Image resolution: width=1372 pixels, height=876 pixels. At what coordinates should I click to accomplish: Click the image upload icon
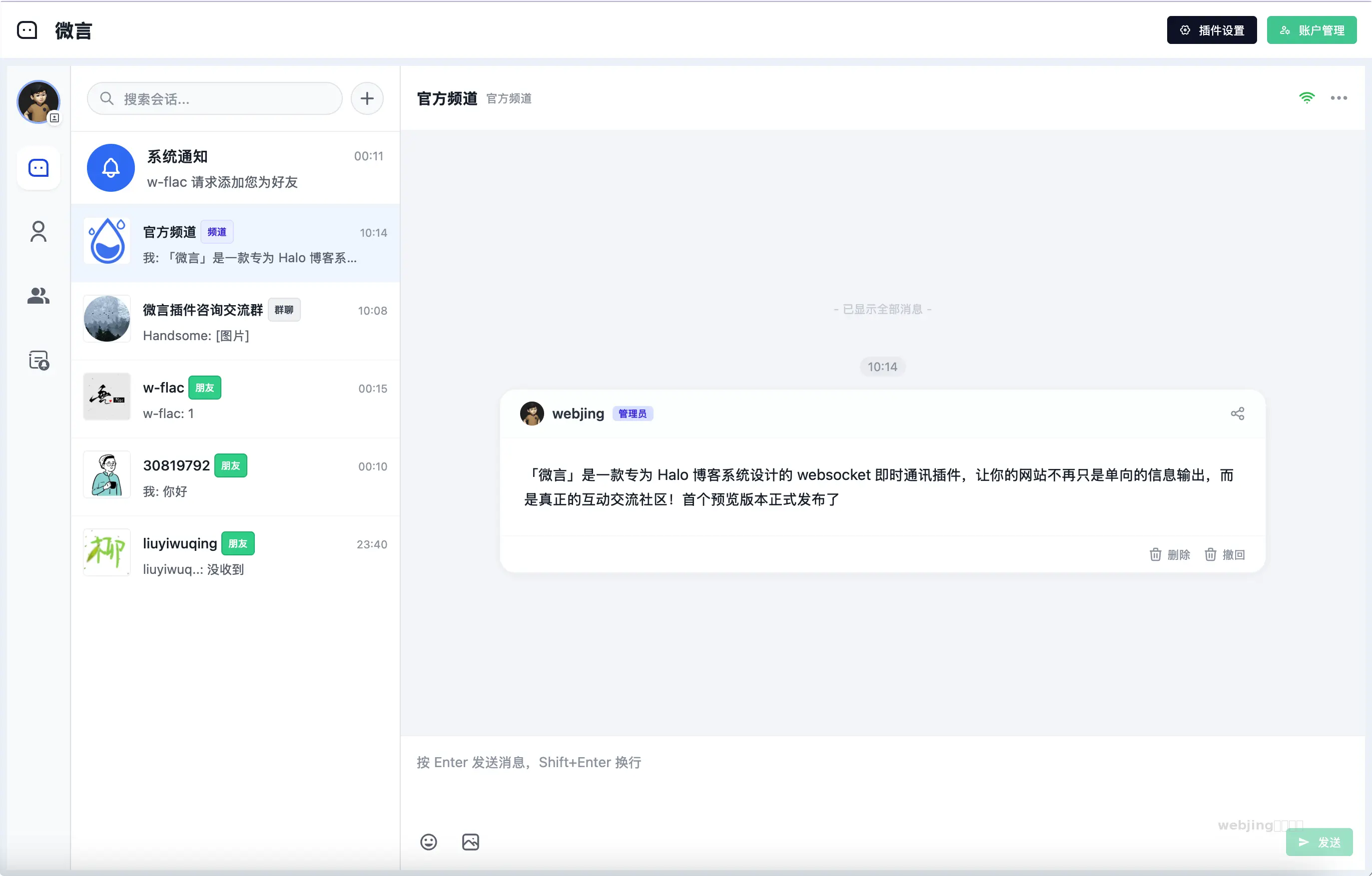tap(470, 842)
